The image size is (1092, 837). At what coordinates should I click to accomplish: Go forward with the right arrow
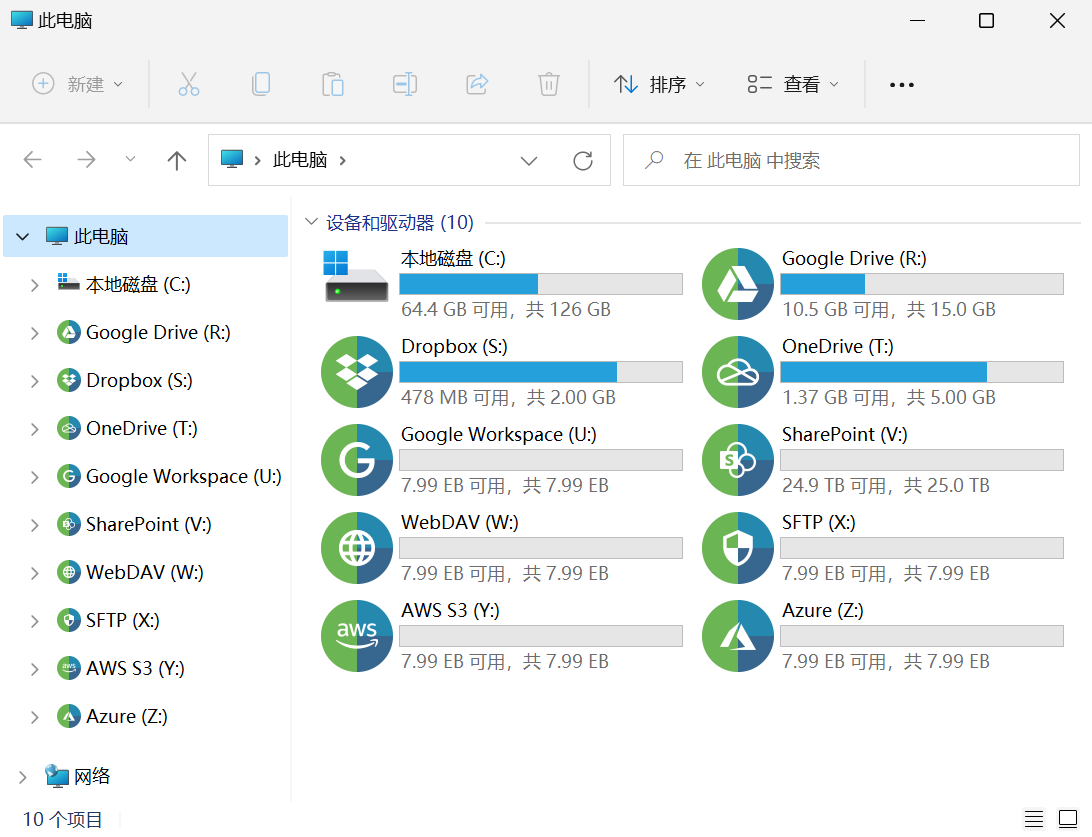pos(86,160)
